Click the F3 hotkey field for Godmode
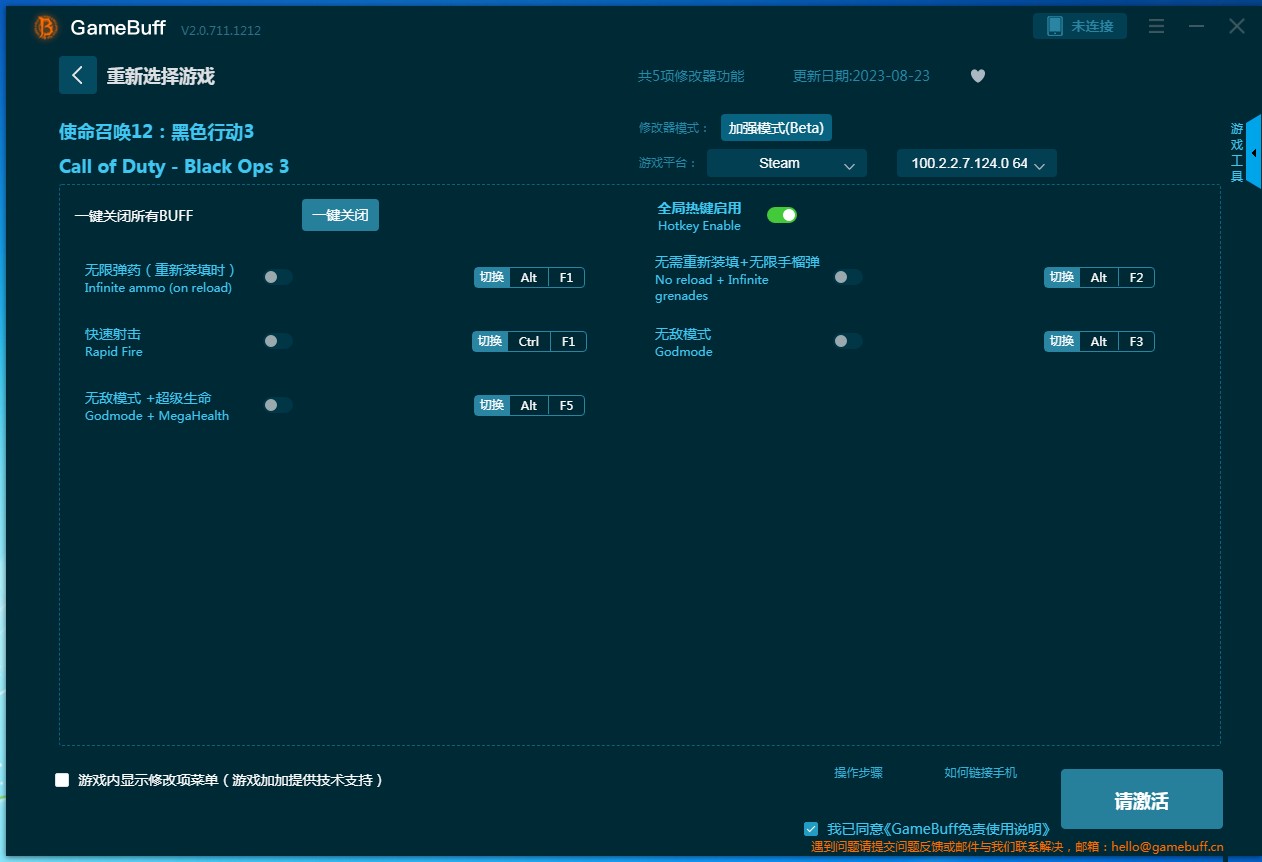 coord(1136,341)
